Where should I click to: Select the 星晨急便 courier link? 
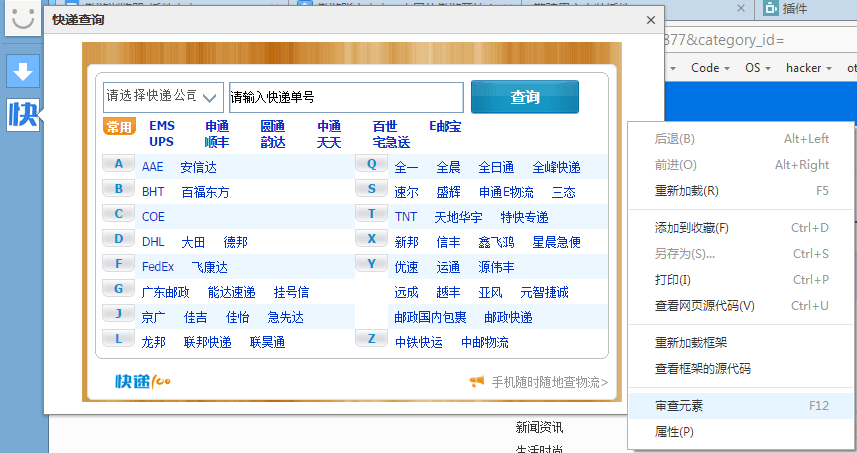[556, 242]
